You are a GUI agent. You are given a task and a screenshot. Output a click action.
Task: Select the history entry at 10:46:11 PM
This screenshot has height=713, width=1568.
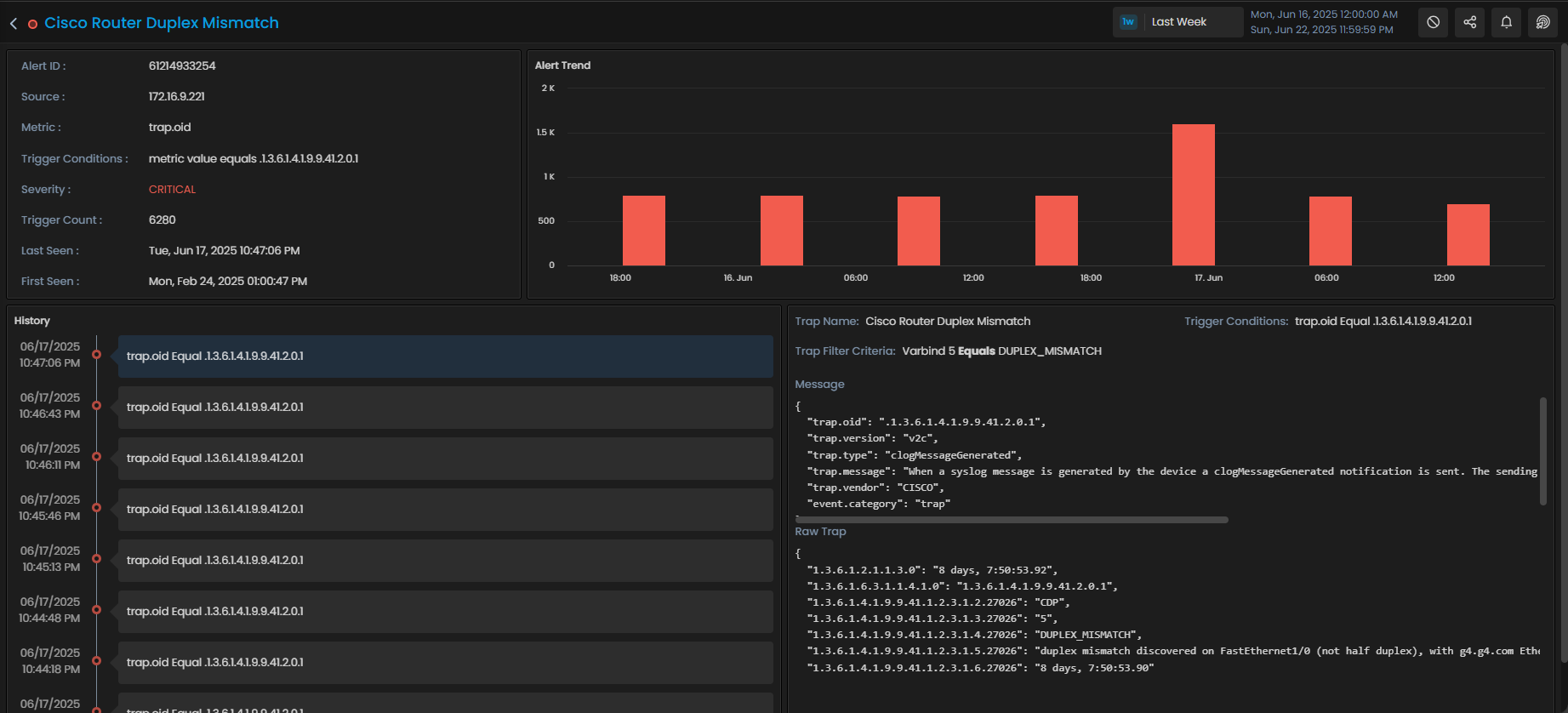446,459
